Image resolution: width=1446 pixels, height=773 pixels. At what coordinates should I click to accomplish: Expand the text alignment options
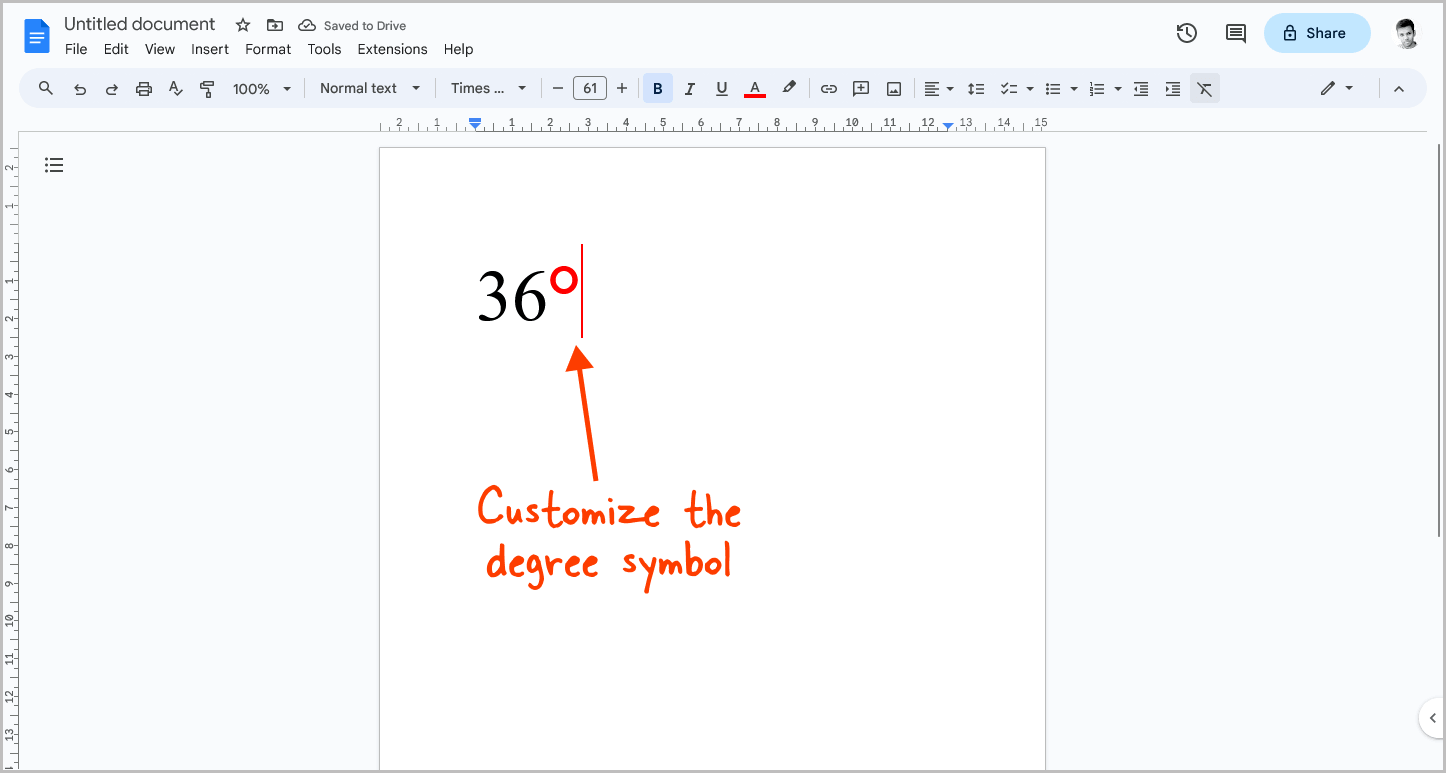[x=948, y=88]
